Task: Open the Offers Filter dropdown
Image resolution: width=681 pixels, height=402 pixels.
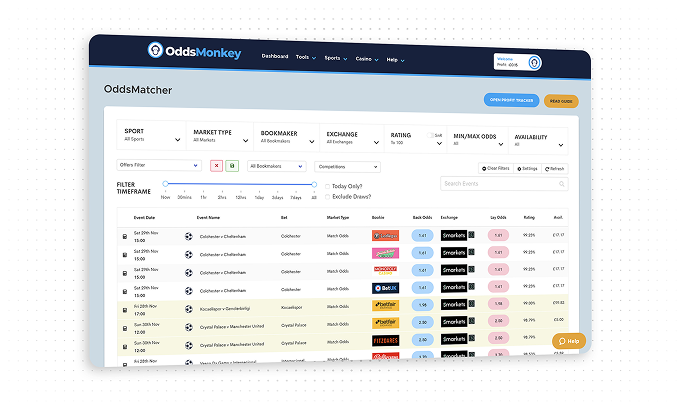Action: 159,166
